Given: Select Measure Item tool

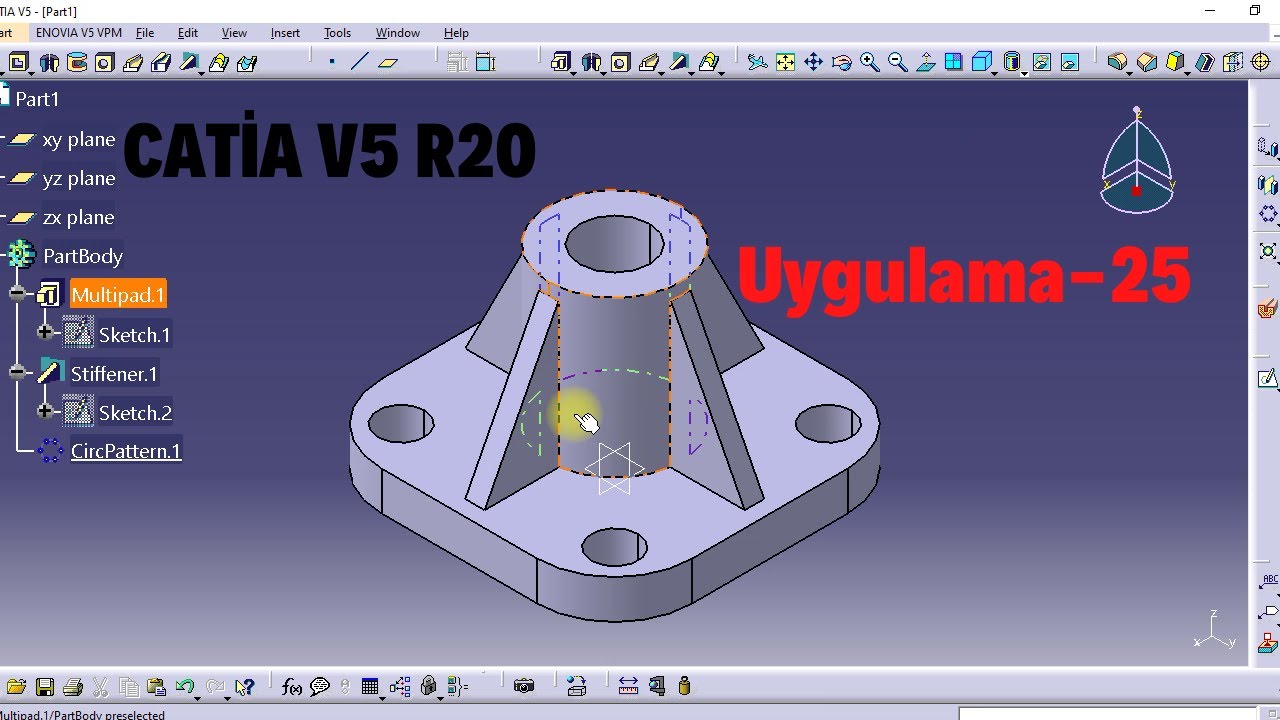Looking at the screenshot, I should [x=657, y=687].
